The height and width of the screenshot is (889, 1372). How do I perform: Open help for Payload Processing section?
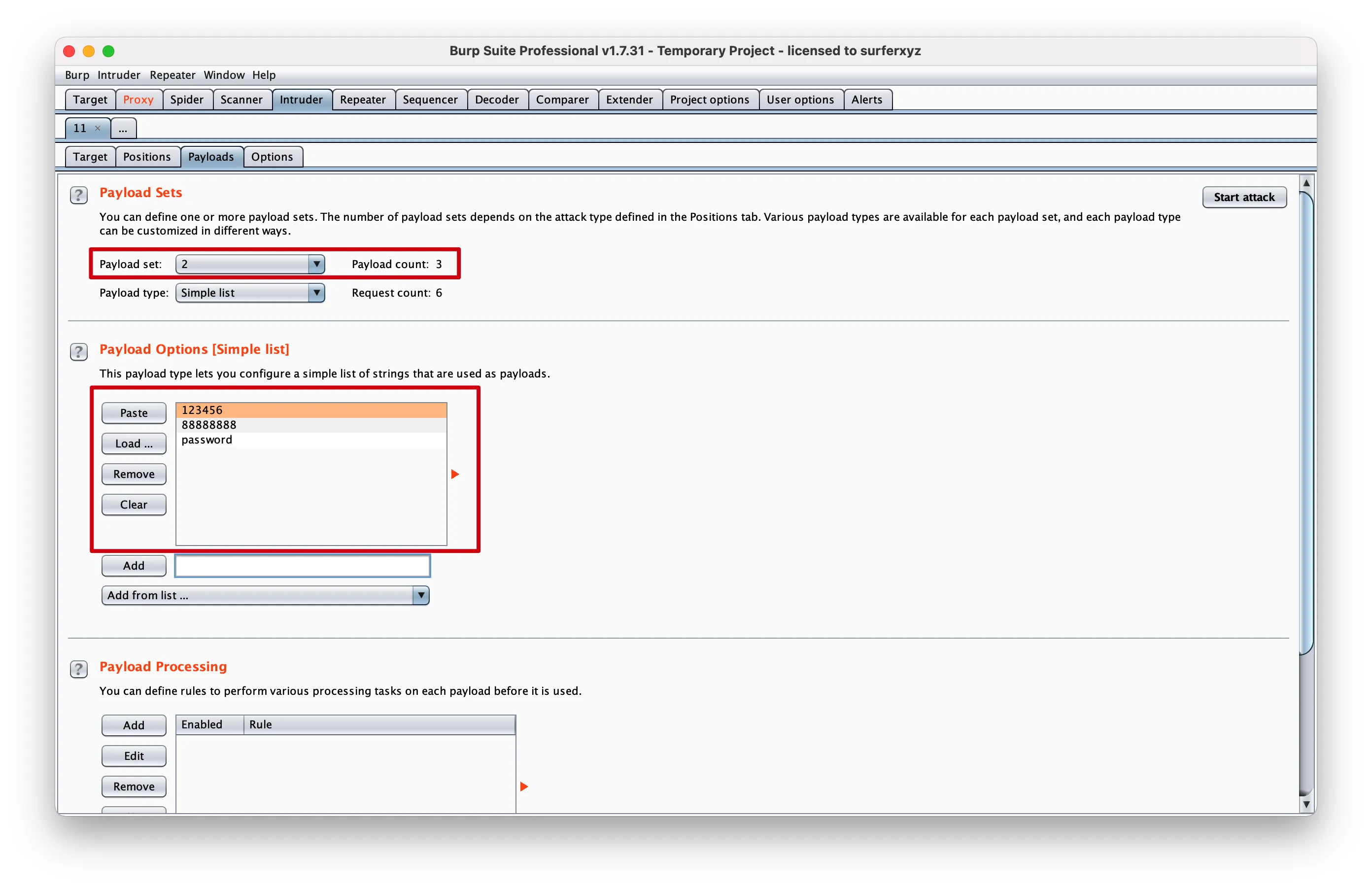click(78, 669)
